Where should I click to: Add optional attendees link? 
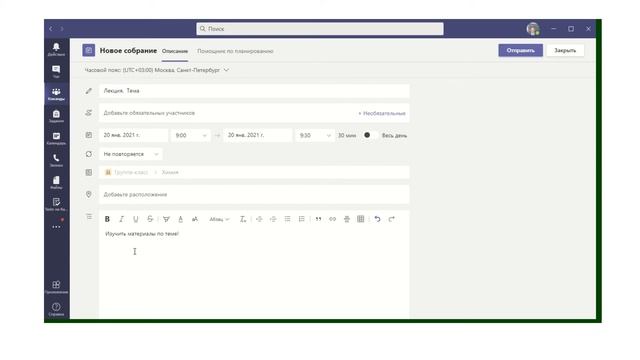pos(382,113)
